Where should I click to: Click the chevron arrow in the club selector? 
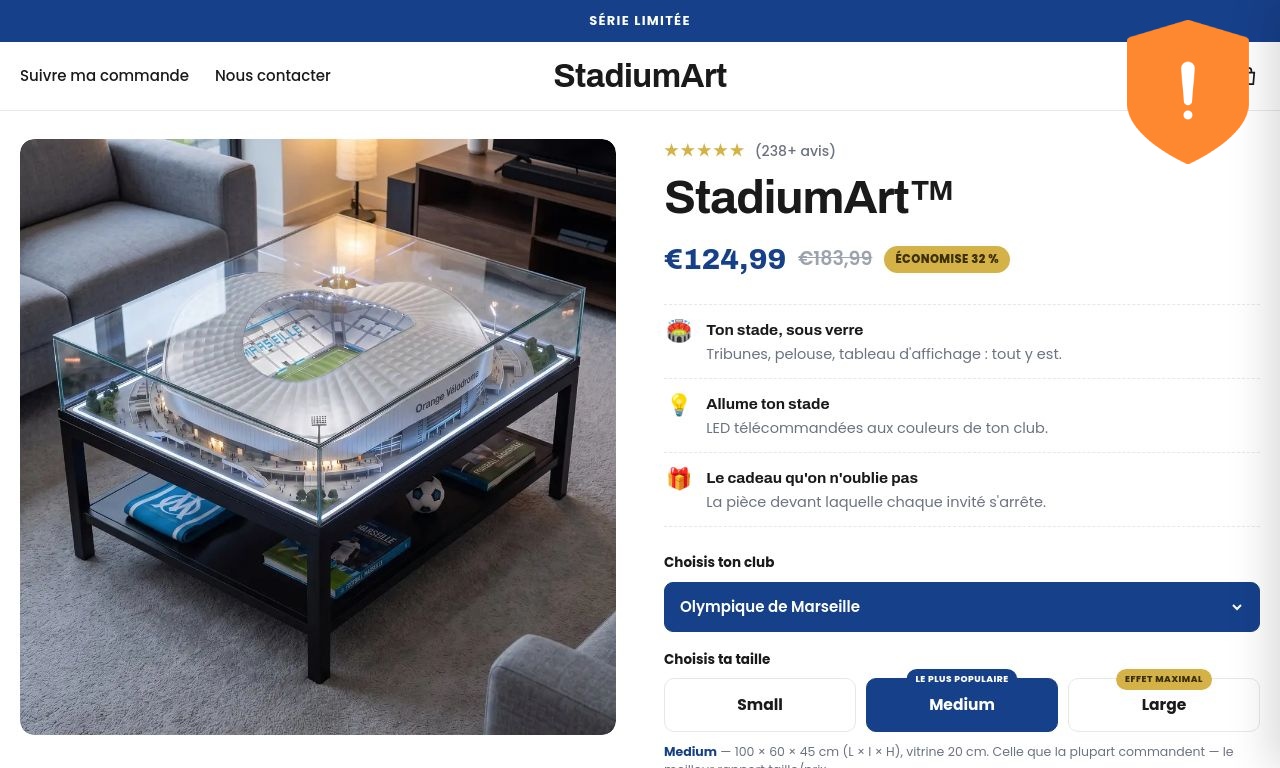[x=1237, y=607]
